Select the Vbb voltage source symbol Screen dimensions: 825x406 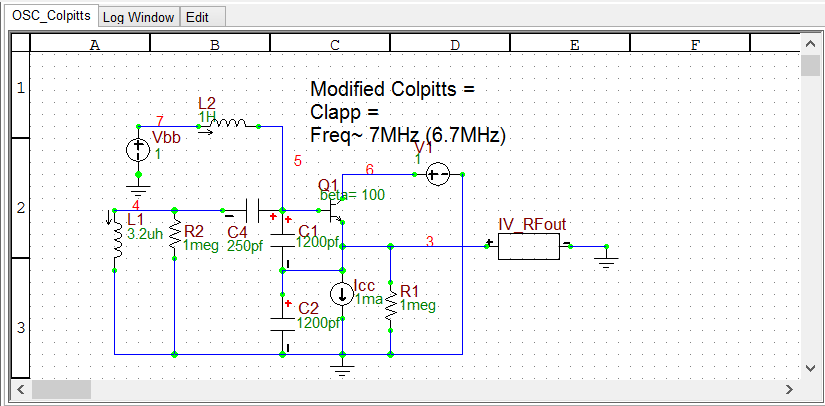[138, 150]
